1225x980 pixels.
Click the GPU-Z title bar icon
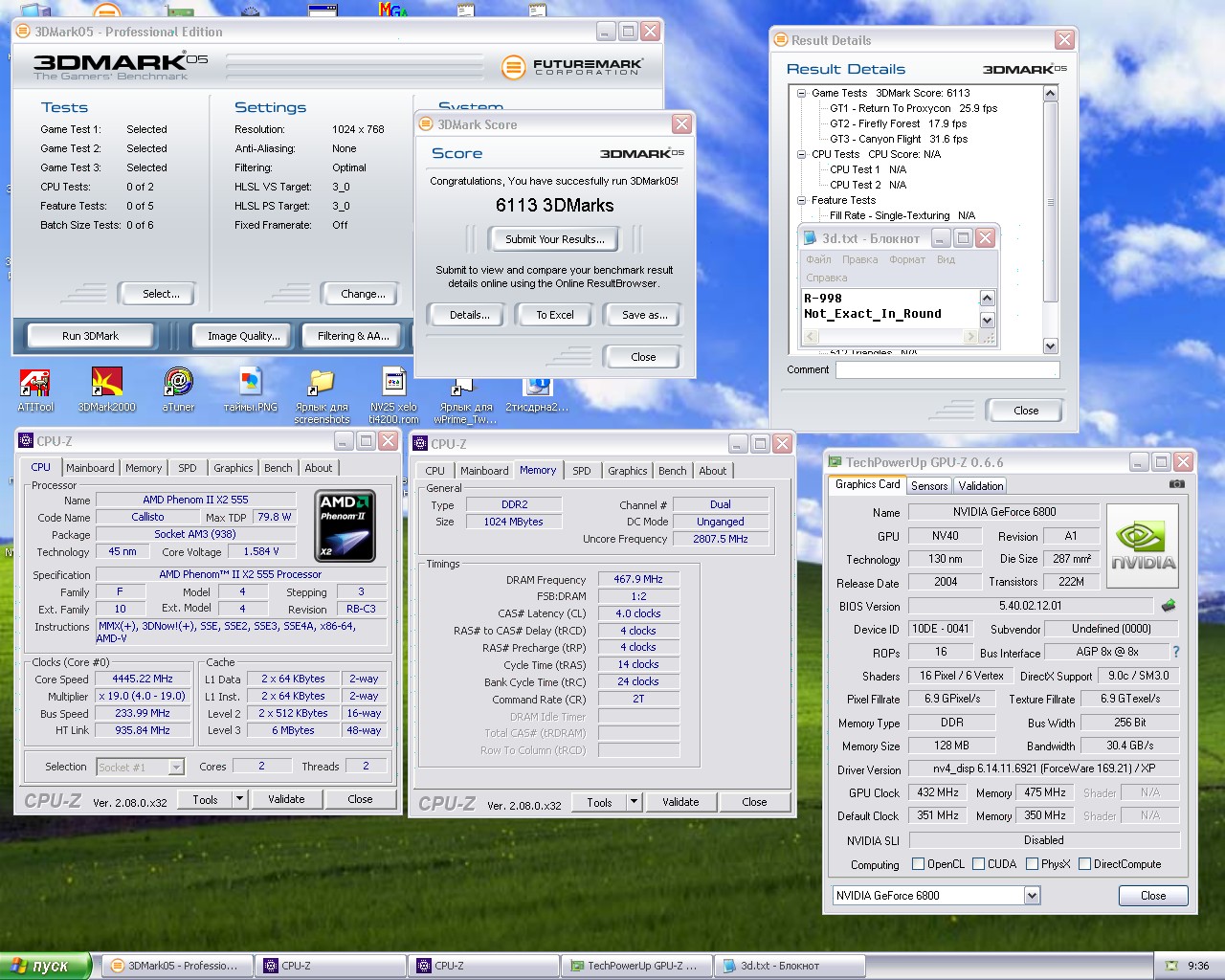click(x=835, y=462)
